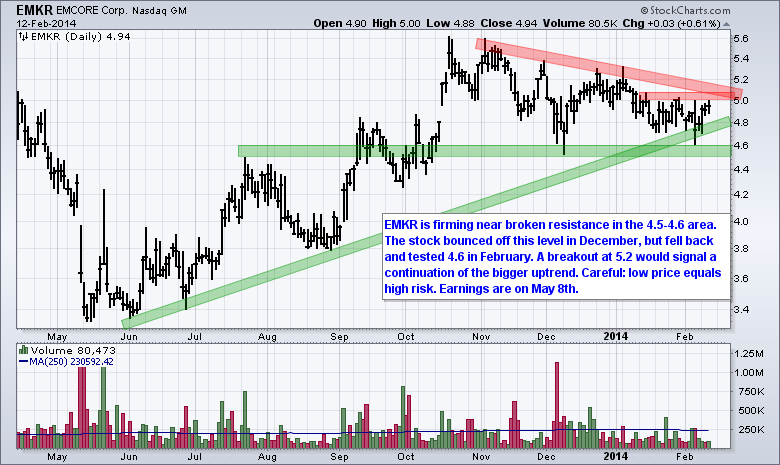Click the price panel's Aug axis label
The width and height of the screenshot is (780, 465).
267,337
